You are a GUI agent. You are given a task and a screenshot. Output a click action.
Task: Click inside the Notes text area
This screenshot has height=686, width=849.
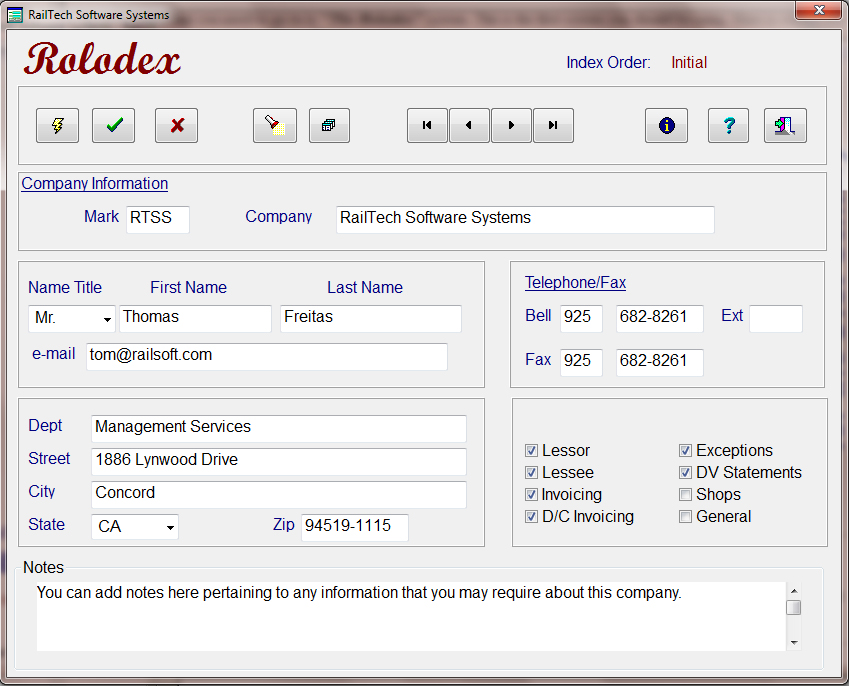click(x=411, y=616)
